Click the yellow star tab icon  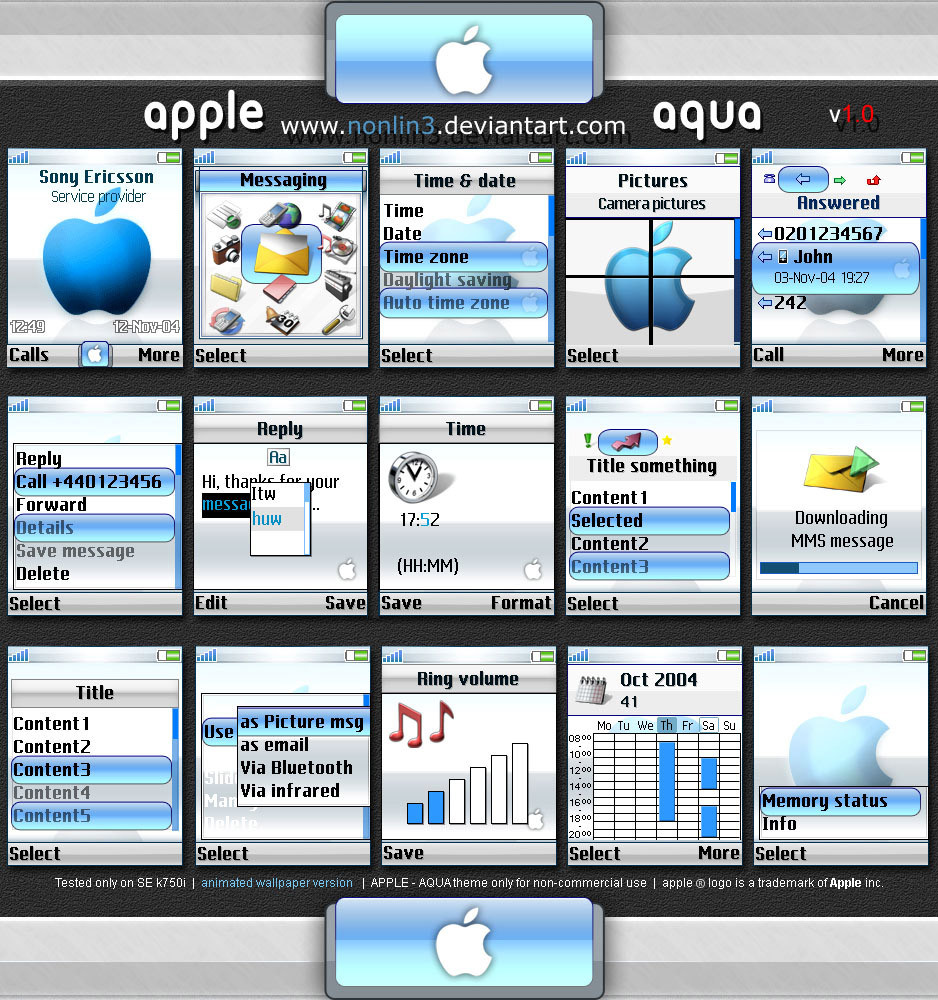[667, 440]
